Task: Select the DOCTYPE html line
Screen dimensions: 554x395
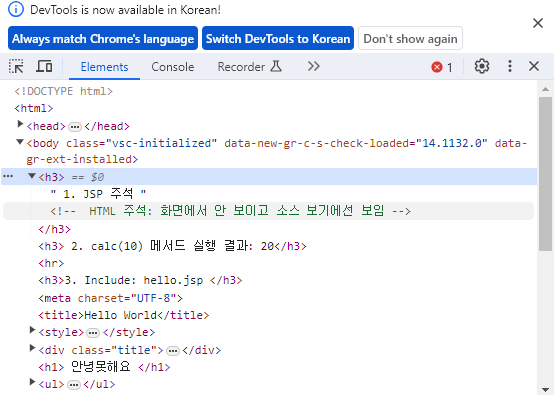Action: 64,92
